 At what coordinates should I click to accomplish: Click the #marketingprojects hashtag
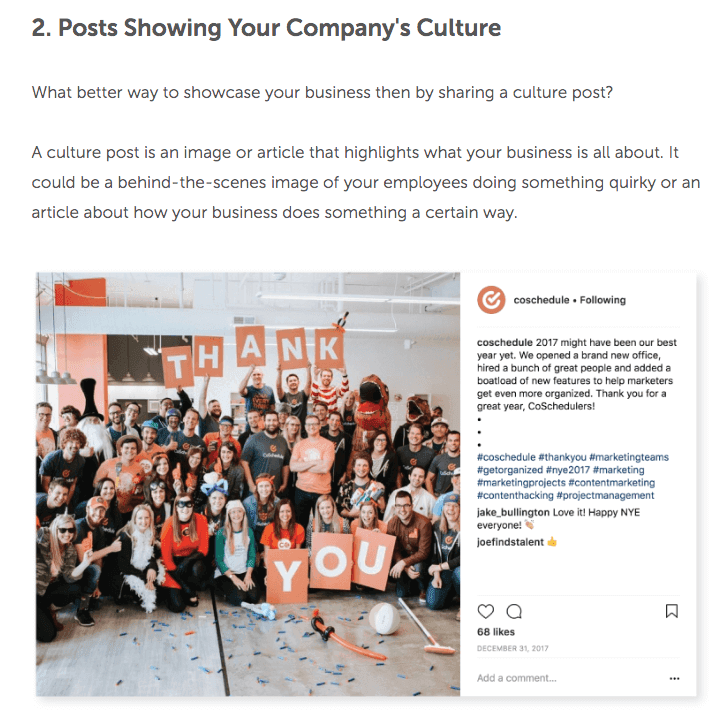pos(518,483)
